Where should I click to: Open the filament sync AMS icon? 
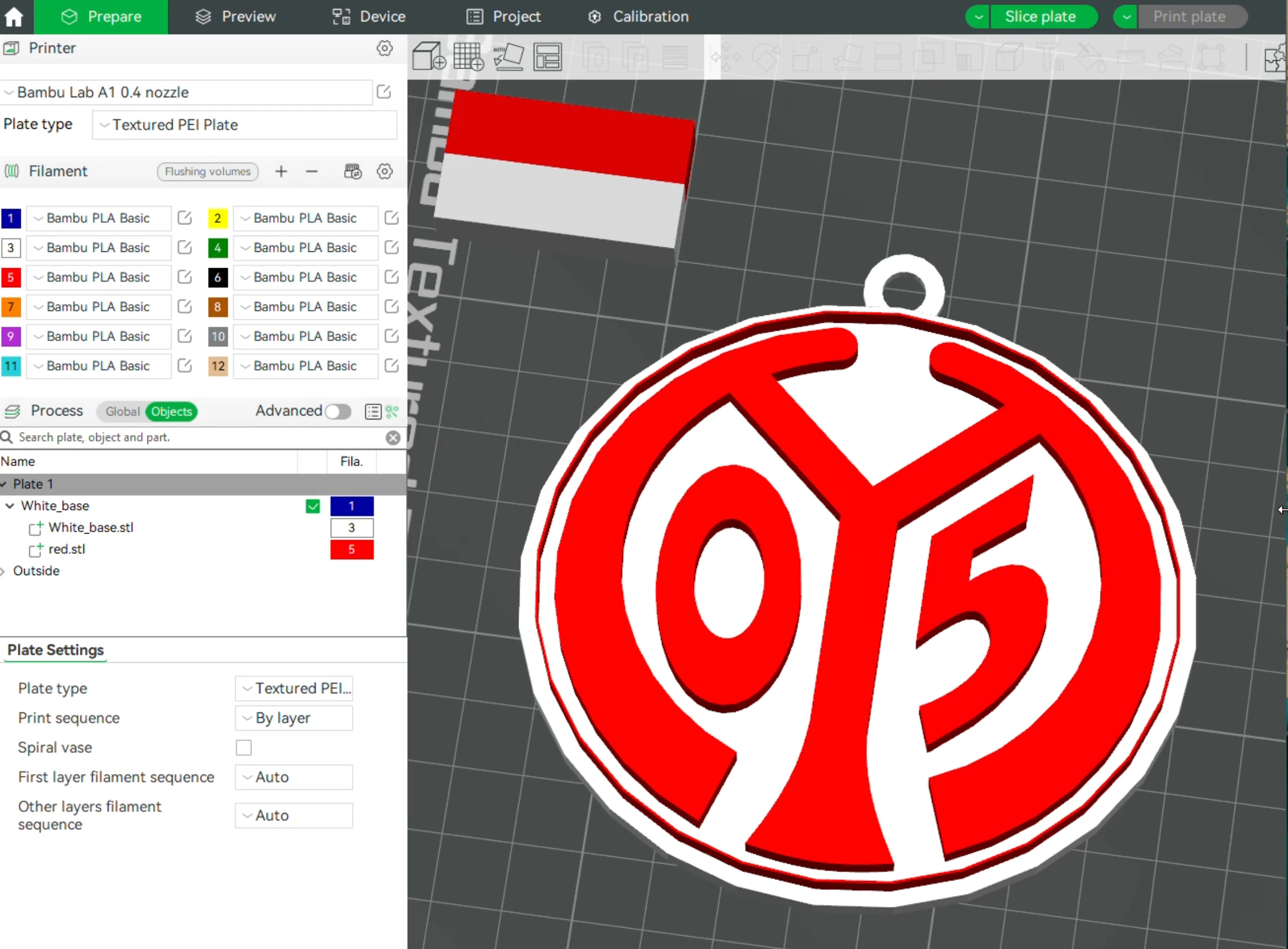(352, 171)
